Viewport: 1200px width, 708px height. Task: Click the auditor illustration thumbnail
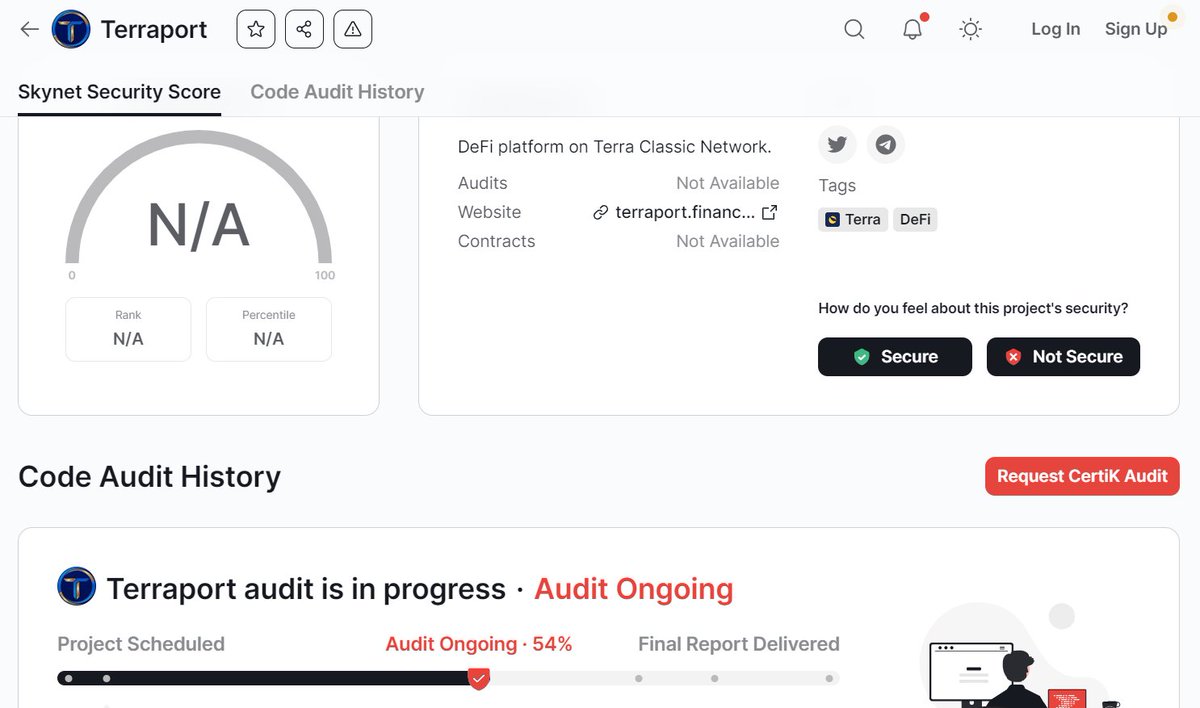1020,655
